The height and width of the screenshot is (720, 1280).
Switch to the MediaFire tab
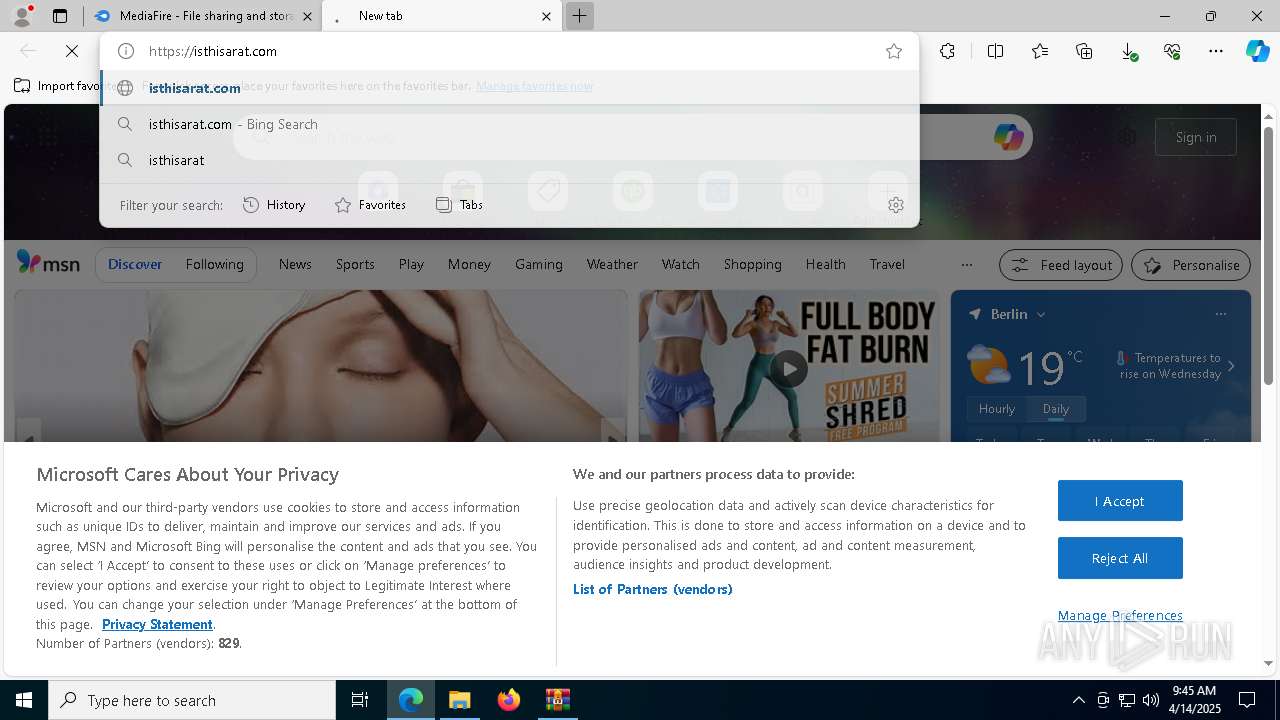point(203,16)
